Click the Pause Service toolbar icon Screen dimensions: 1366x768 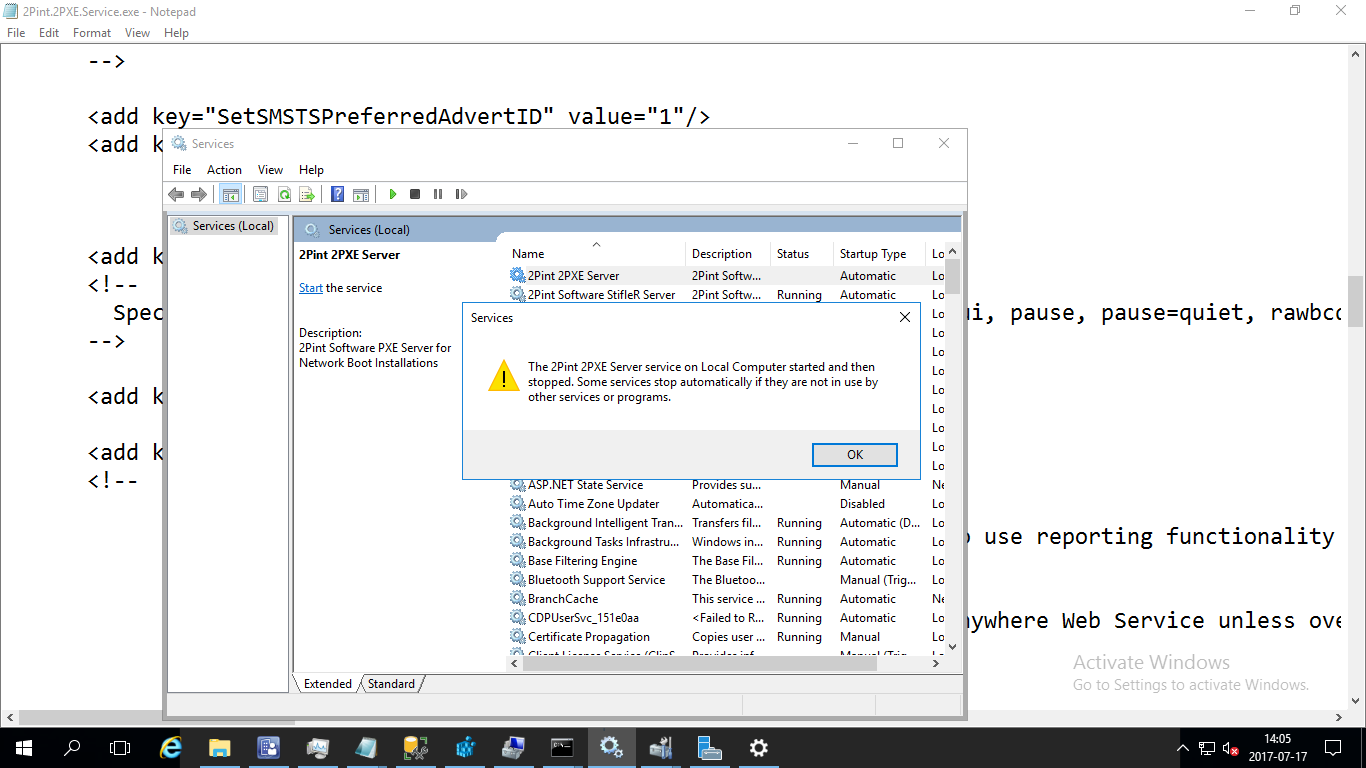click(438, 194)
